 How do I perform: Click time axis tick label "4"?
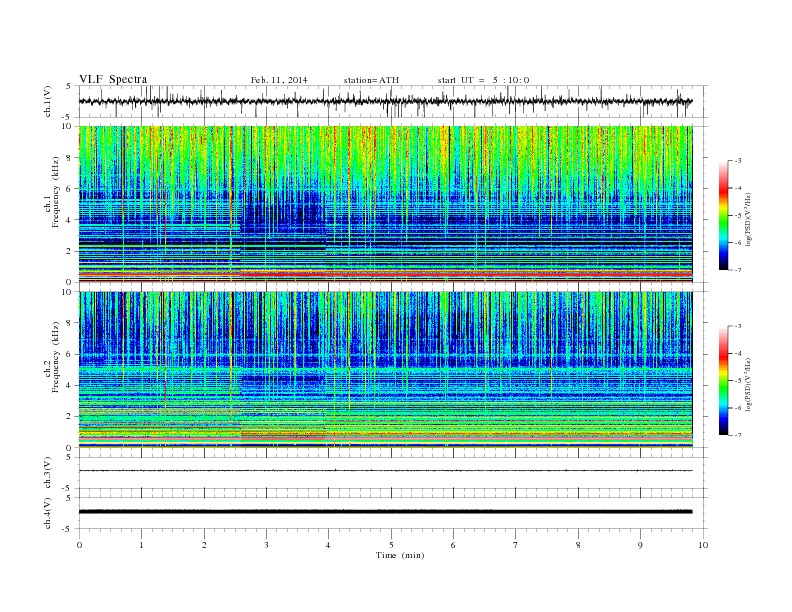pyautogui.click(x=328, y=545)
